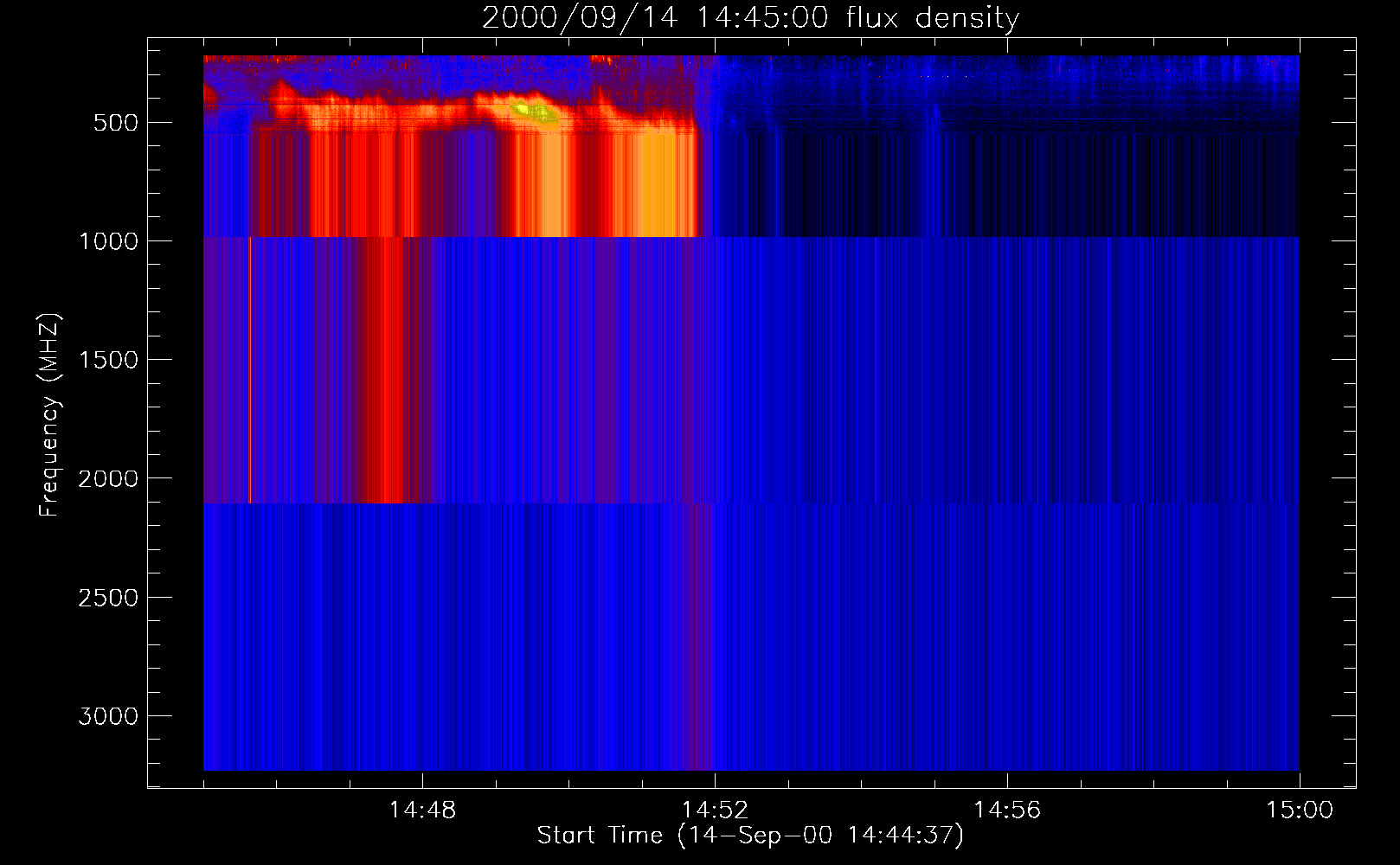Click the plot title '2000/09/14 14:45:00 flux density'
The image size is (1400, 865).
click(750, 18)
